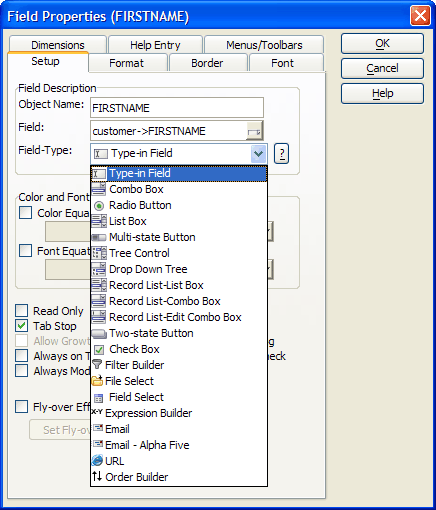This screenshot has width=436, height=510.
Task: Open Help from the side button
Action: point(382,93)
